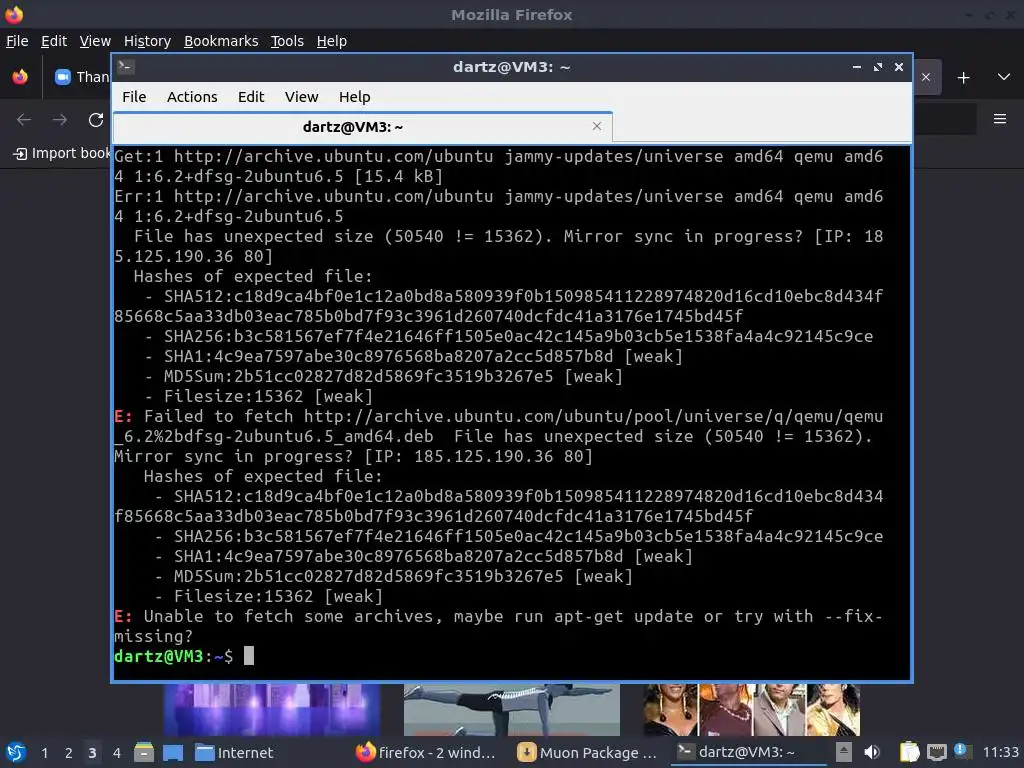
Task: Click the eject removable media tray icon
Action: click(x=844, y=752)
